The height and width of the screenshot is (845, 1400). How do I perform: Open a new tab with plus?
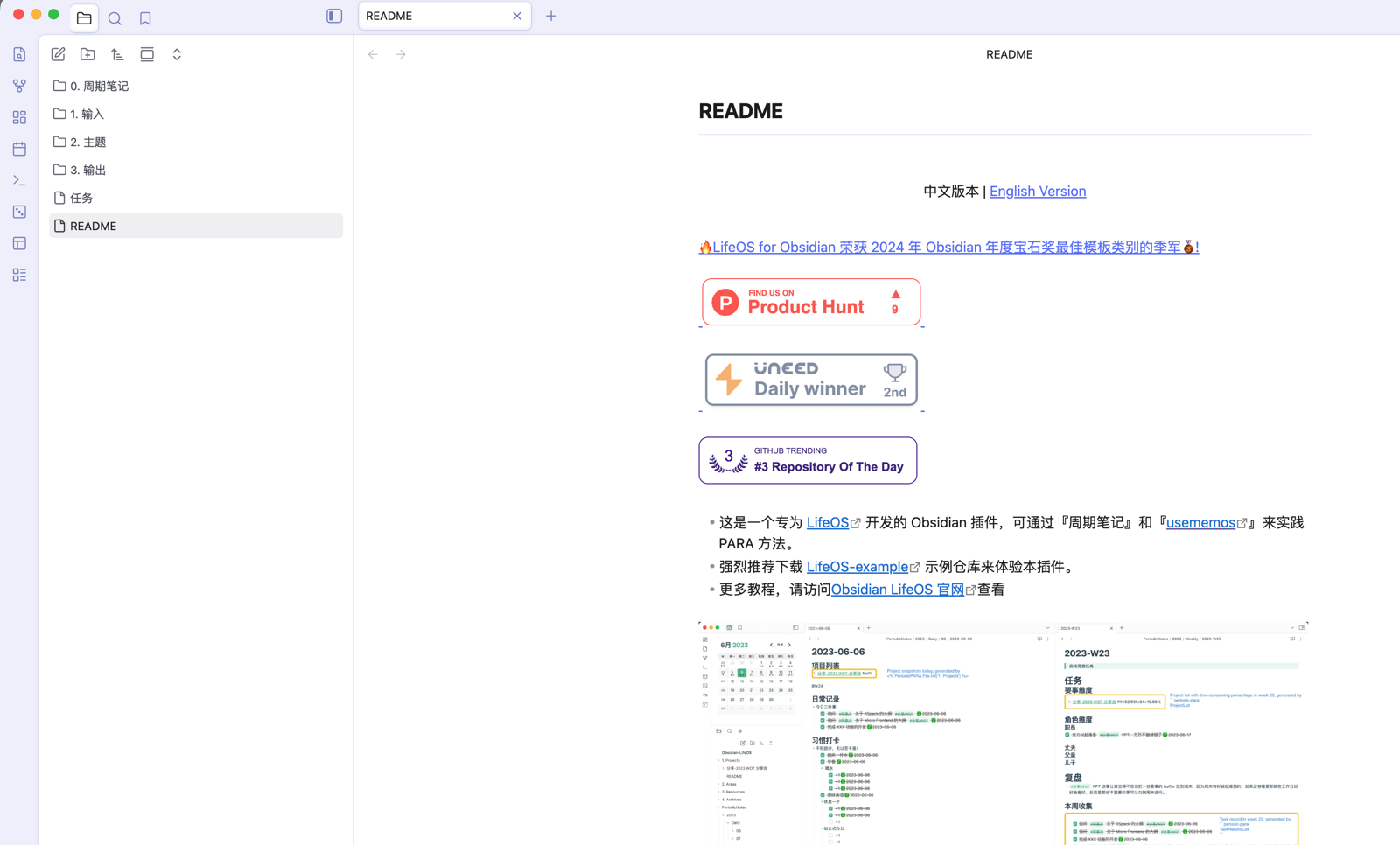[551, 16]
